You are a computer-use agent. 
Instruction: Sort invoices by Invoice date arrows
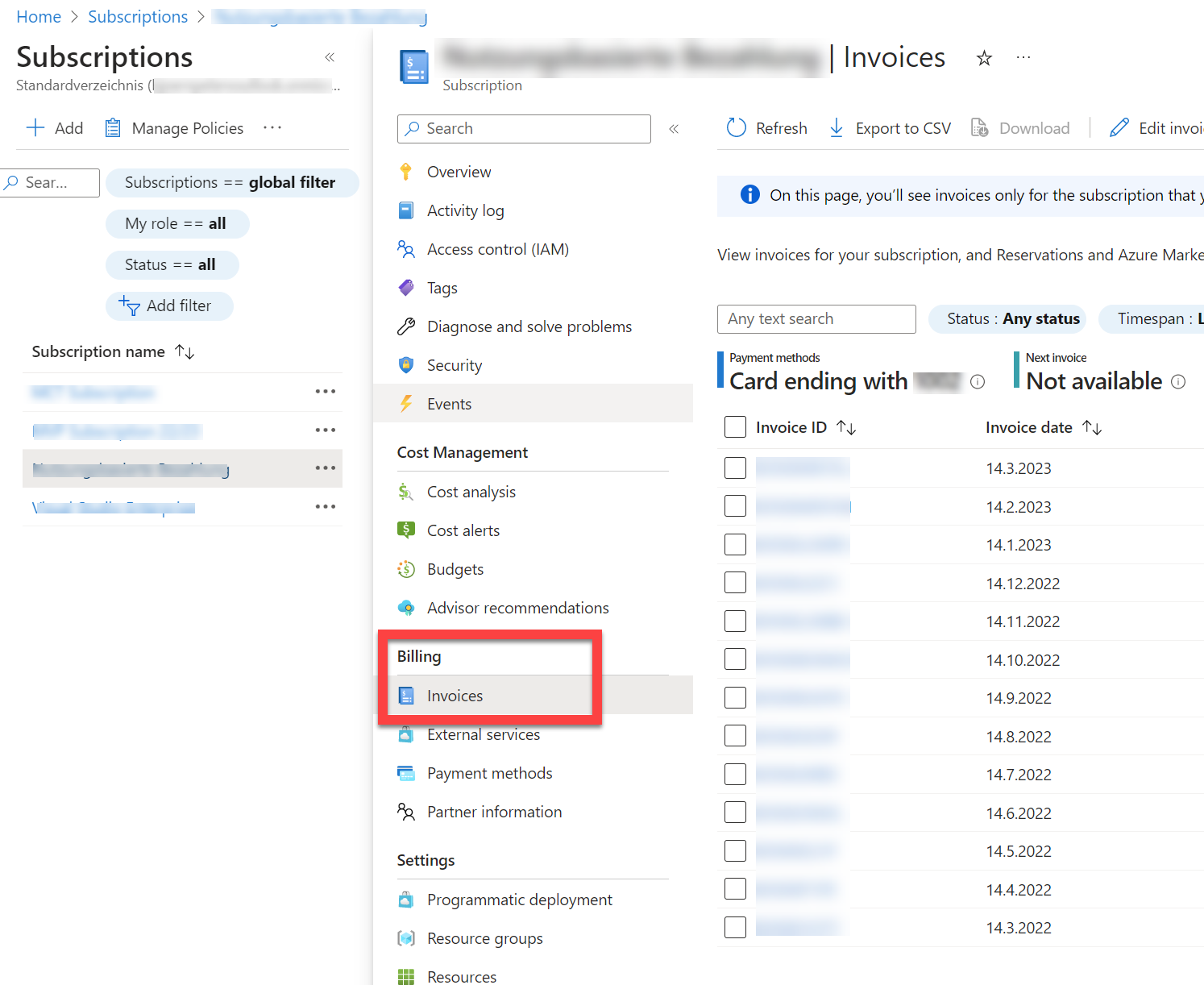click(x=1092, y=427)
